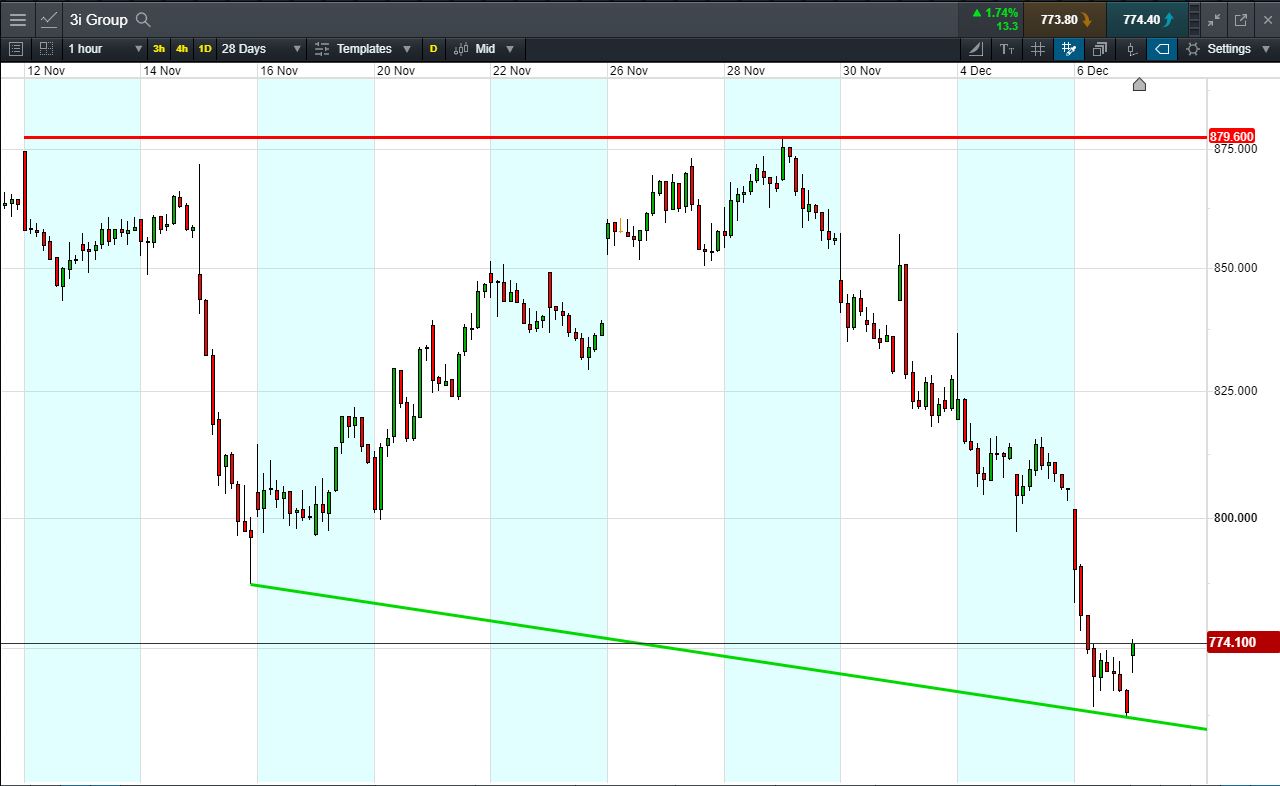Pop out the chart into a new window
The image size is (1280, 786).
pyautogui.click(x=1240, y=19)
